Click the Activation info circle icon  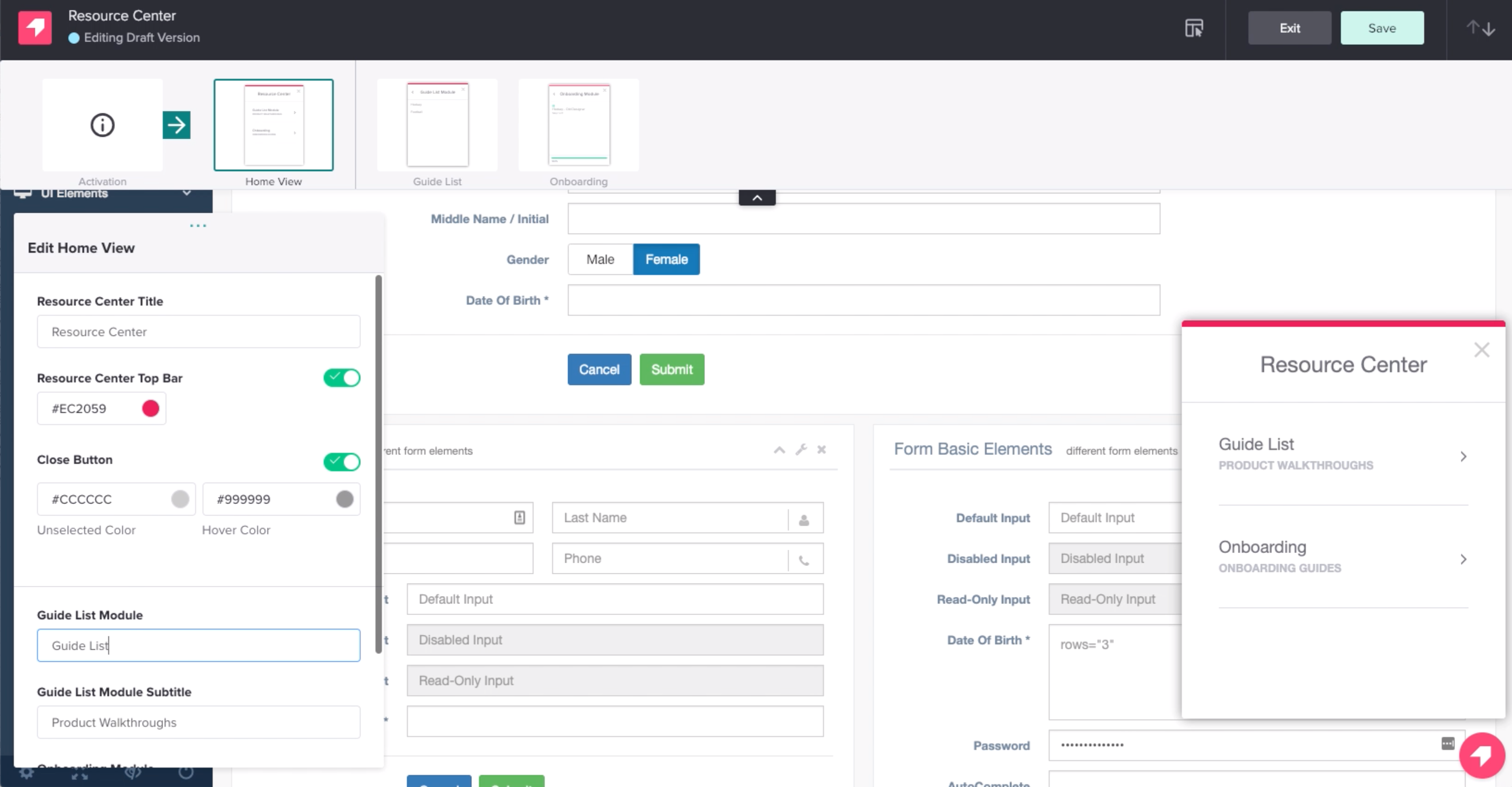coord(102,125)
